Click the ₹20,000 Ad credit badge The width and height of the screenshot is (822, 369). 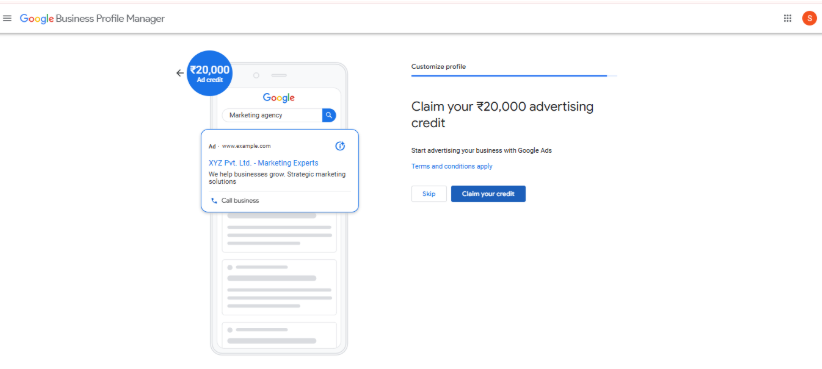(x=210, y=73)
